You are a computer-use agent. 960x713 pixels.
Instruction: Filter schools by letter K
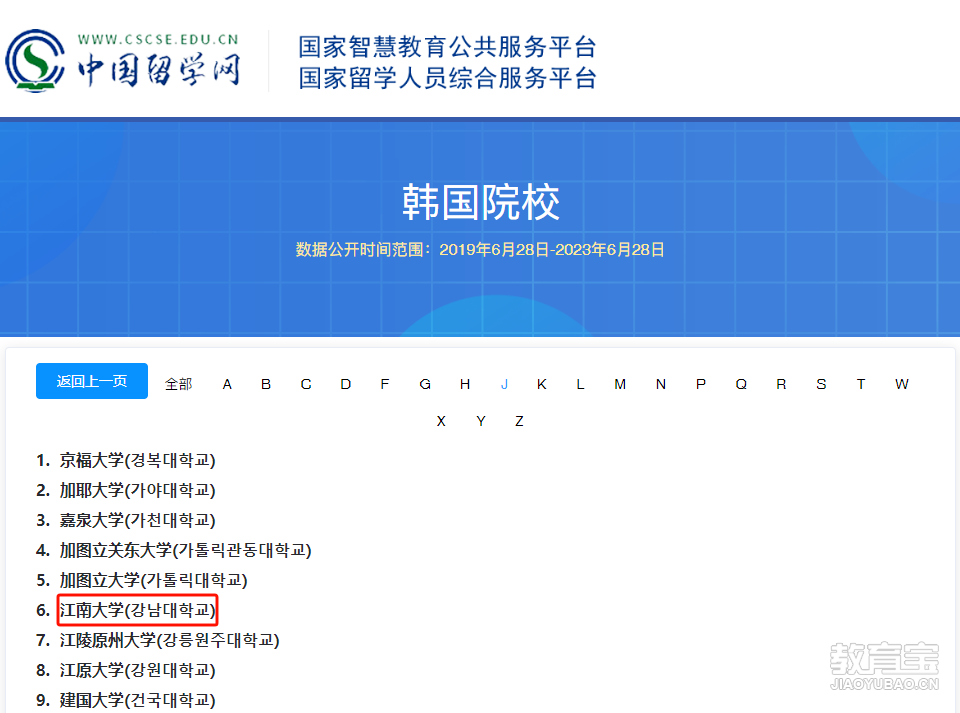(542, 384)
